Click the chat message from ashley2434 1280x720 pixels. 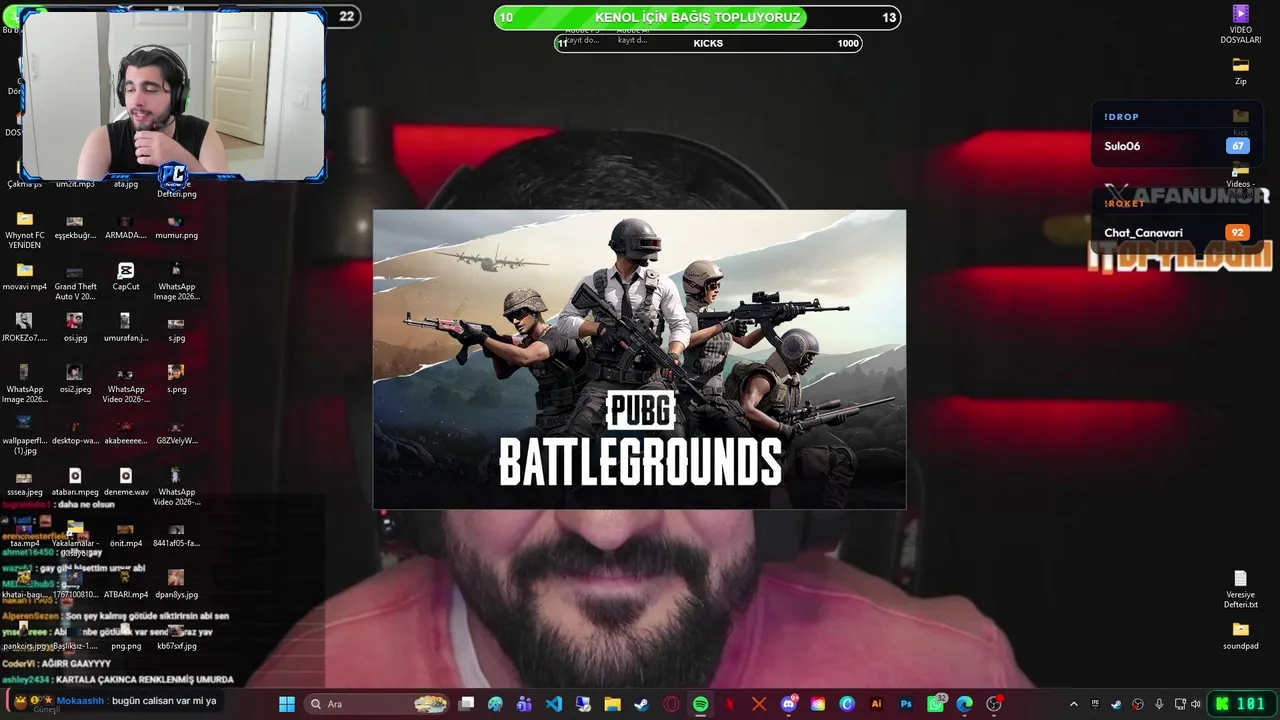coord(118,679)
